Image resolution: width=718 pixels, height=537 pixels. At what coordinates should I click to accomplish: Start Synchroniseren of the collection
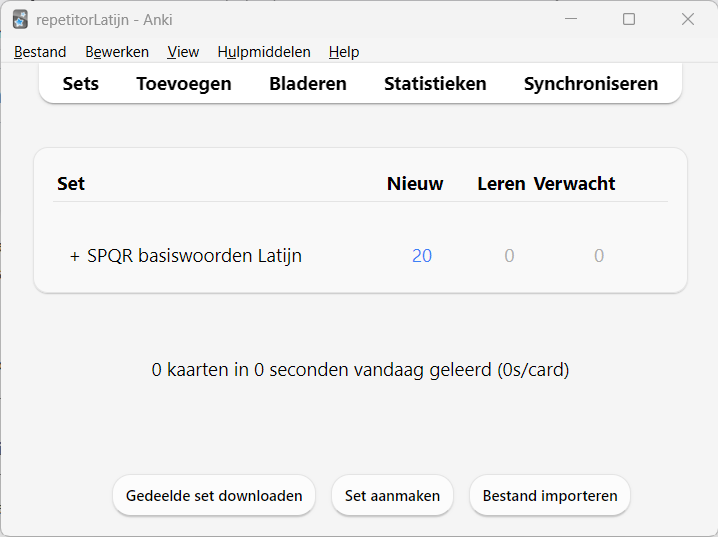pyautogui.click(x=591, y=84)
